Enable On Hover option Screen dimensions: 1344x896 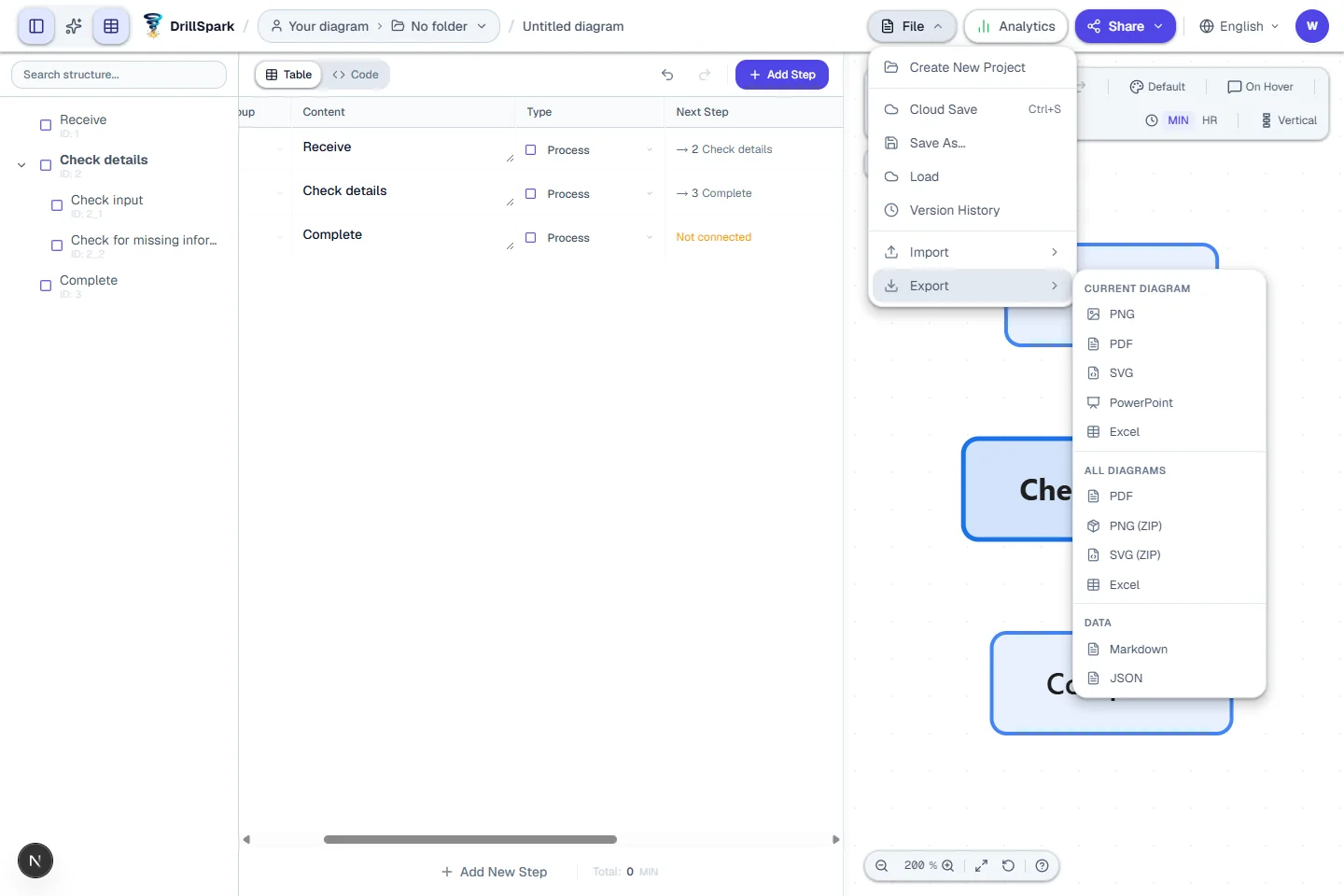click(1260, 87)
